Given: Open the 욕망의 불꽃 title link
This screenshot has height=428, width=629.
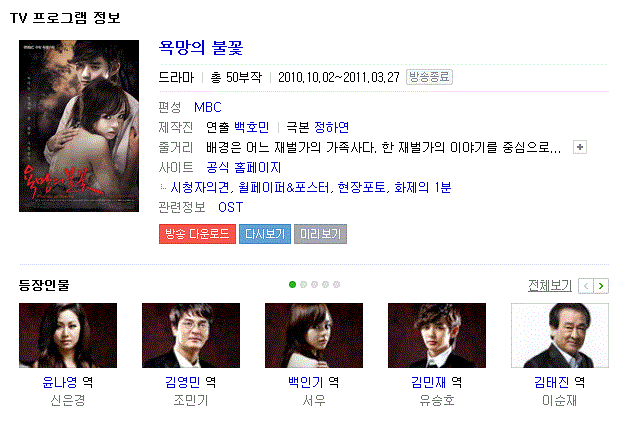Looking at the screenshot, I should [x=201, y=48].
